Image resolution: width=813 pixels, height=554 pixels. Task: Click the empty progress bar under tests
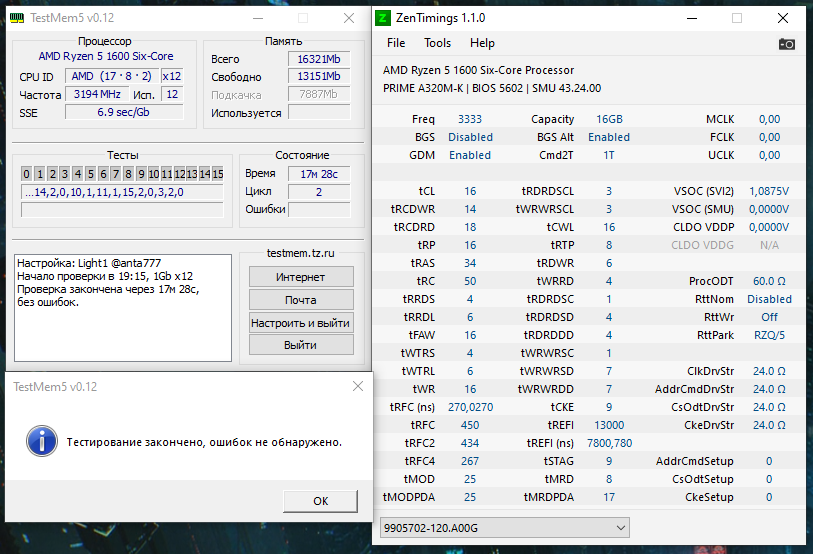(122, 210)
